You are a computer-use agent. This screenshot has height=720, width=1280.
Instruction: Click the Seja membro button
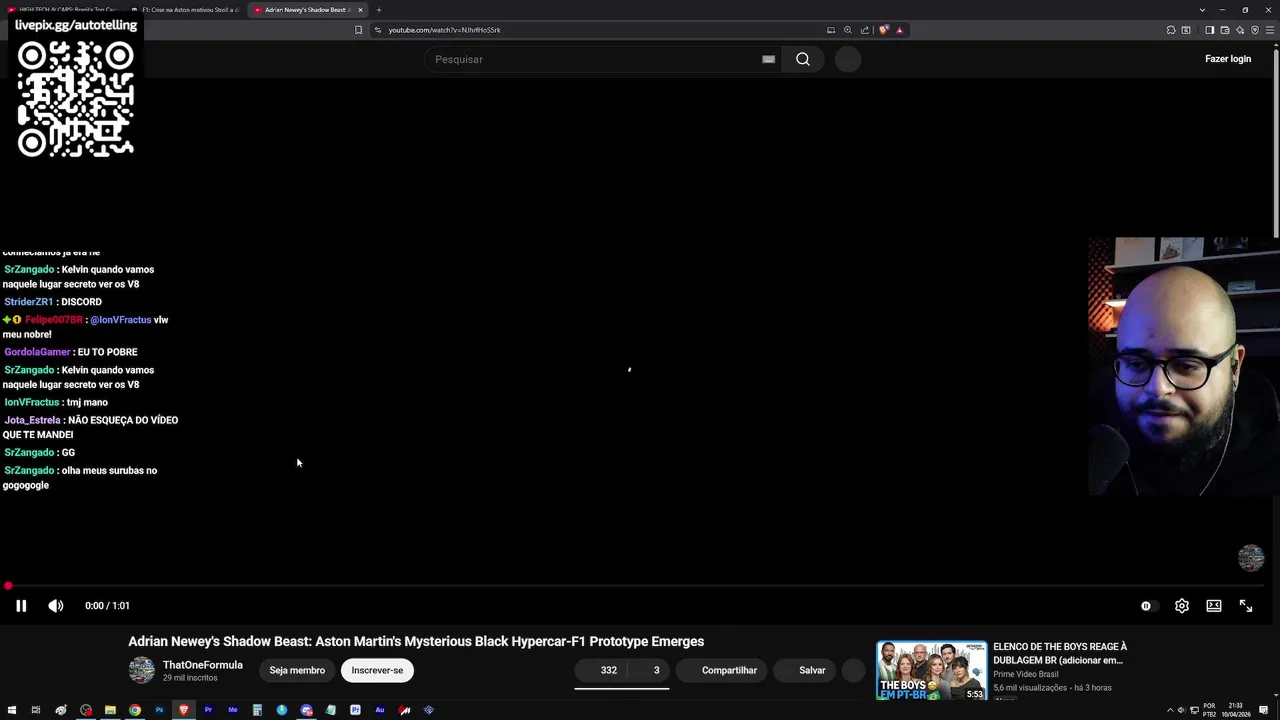coord(297,670)
